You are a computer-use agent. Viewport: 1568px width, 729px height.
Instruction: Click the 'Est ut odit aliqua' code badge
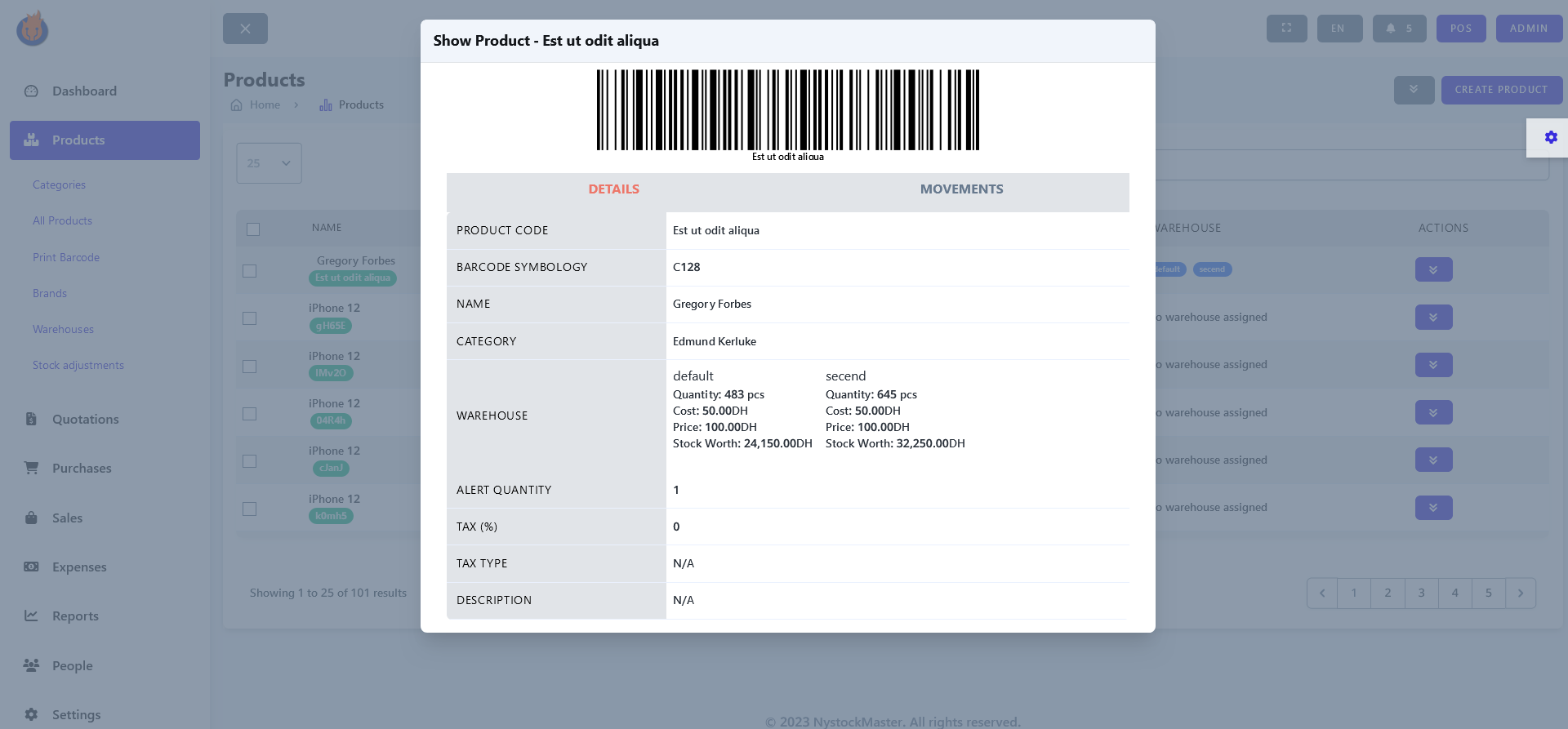353,278
